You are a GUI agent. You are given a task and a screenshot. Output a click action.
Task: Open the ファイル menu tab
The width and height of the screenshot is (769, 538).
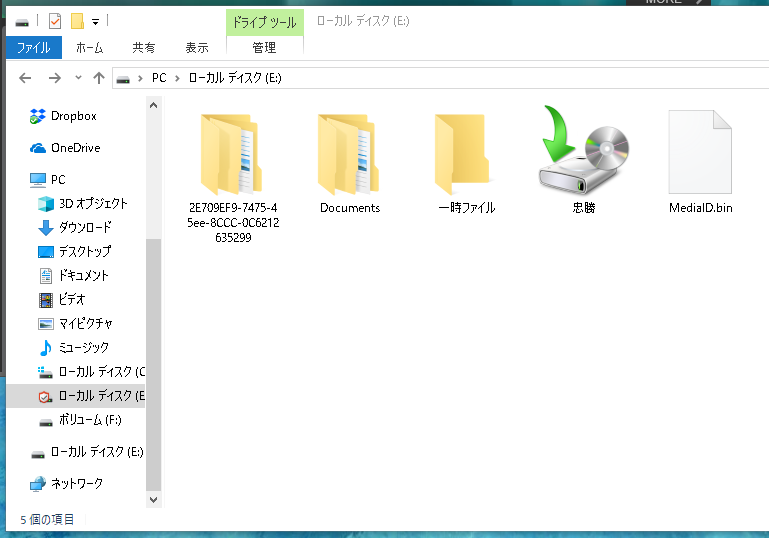pos(34,48)
